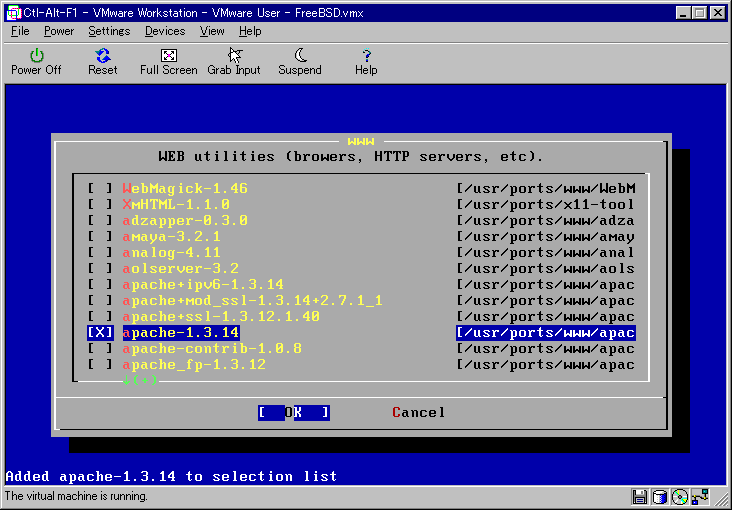732x510 pixels.
Task: Switch to Full Screen mode icon
Action: pyautogui.click(x=169, y=57)
